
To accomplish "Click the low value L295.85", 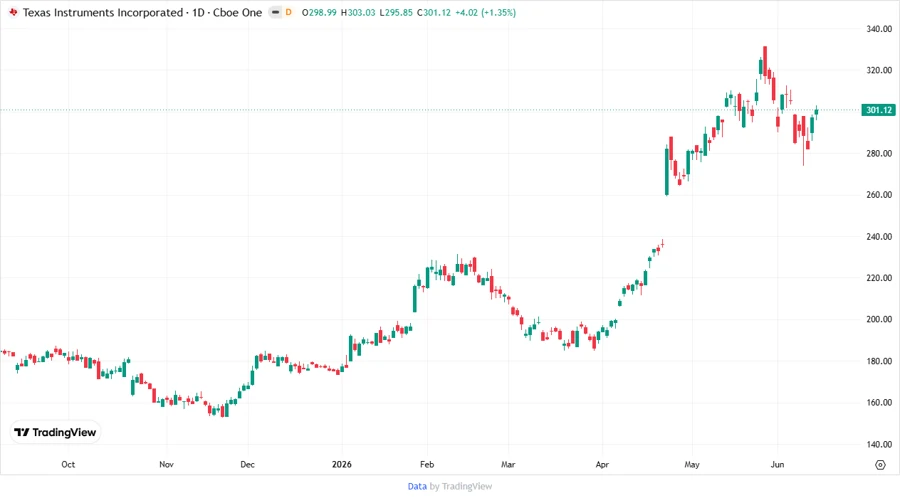I will click(x=396, y=12).
